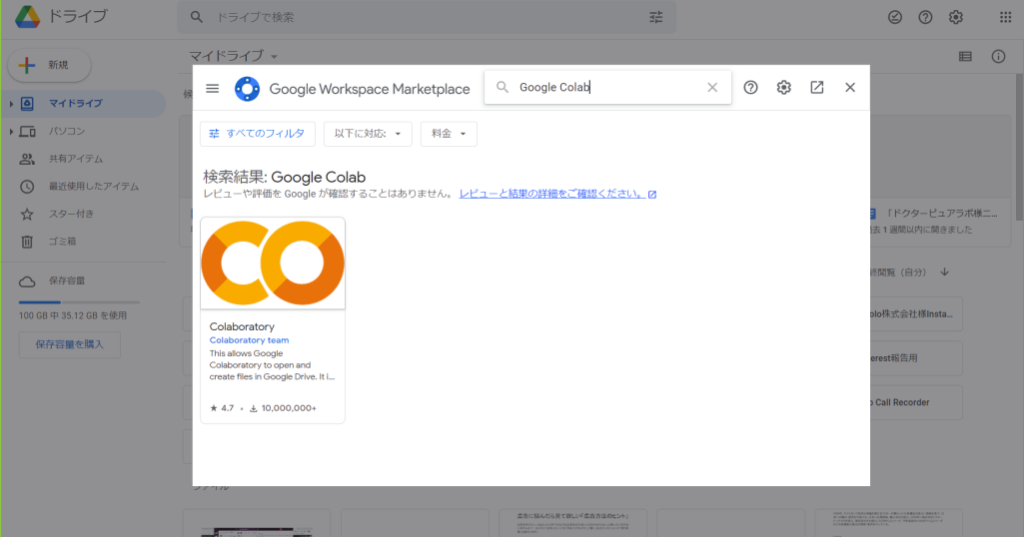
Task: Click the 4.7 star rating
Action: click(221, 408)
